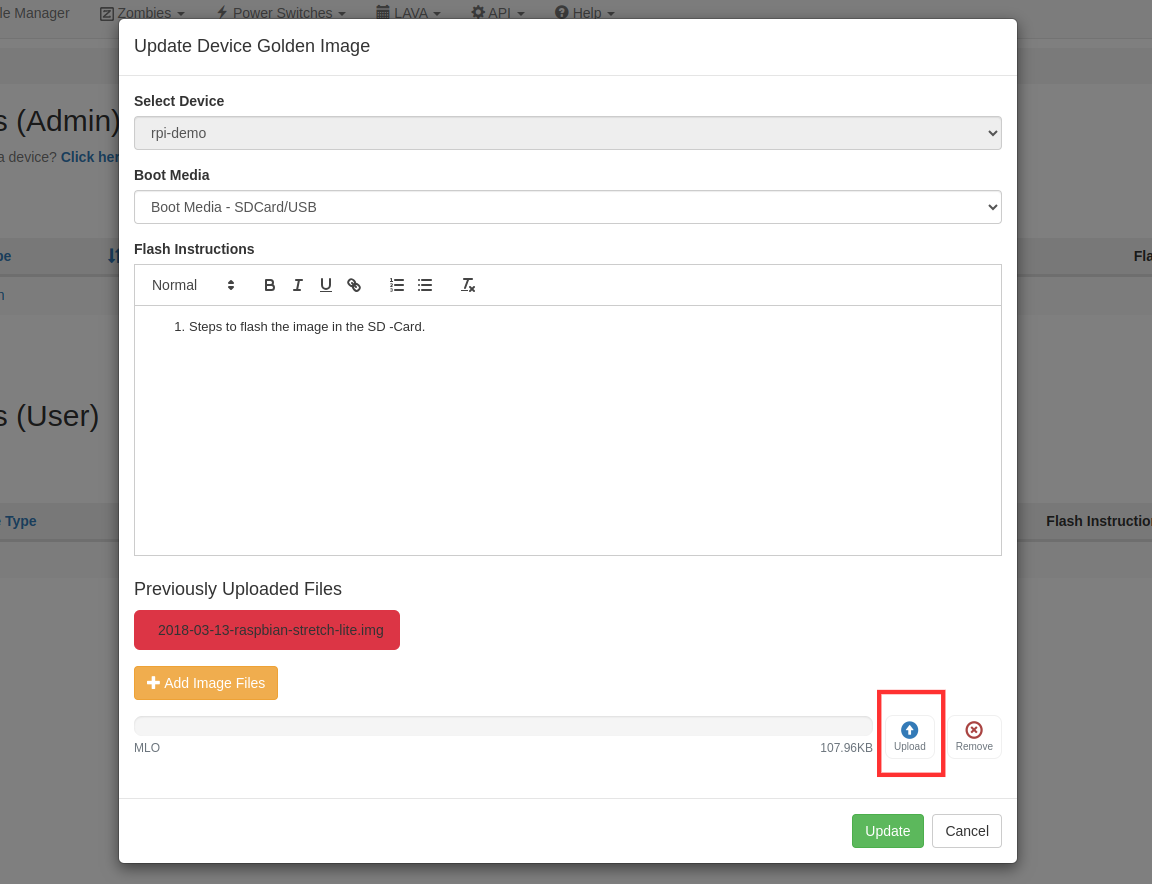The width and height of the screenshot is (1152, 884).
Task: Remove the MLO file from queue
Action: pyautogui.click(x=974, y=737)
